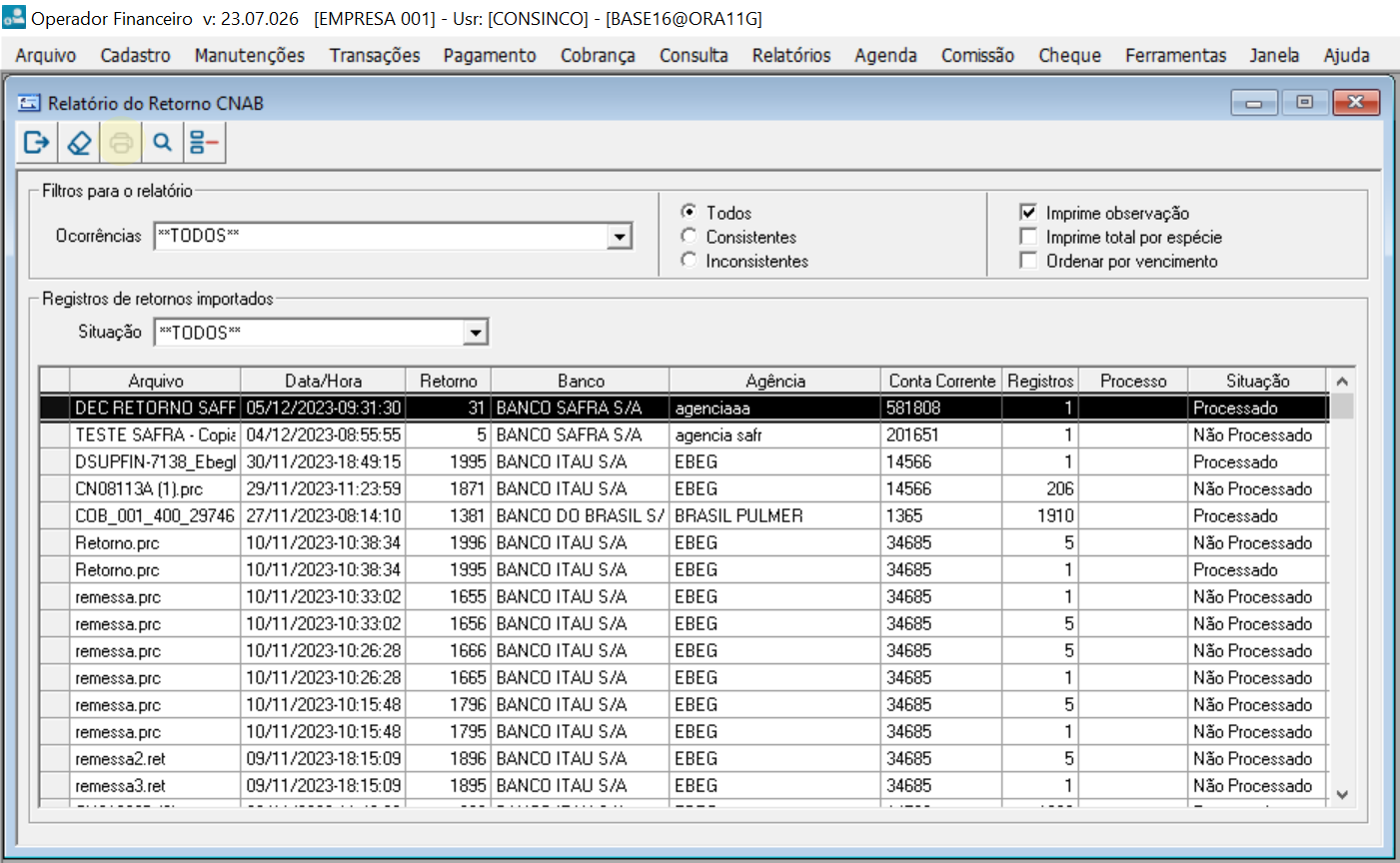1400x863 pixels.
Task: Click the exit door toolbar icon
Action: (x=37, y=143)
